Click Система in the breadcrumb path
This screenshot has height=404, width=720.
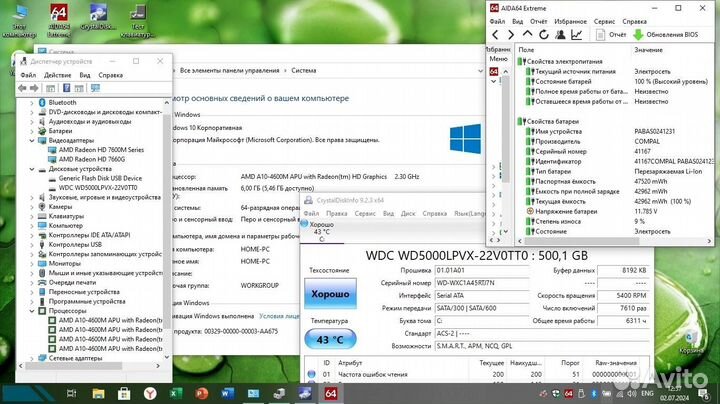tap(304, 71)
